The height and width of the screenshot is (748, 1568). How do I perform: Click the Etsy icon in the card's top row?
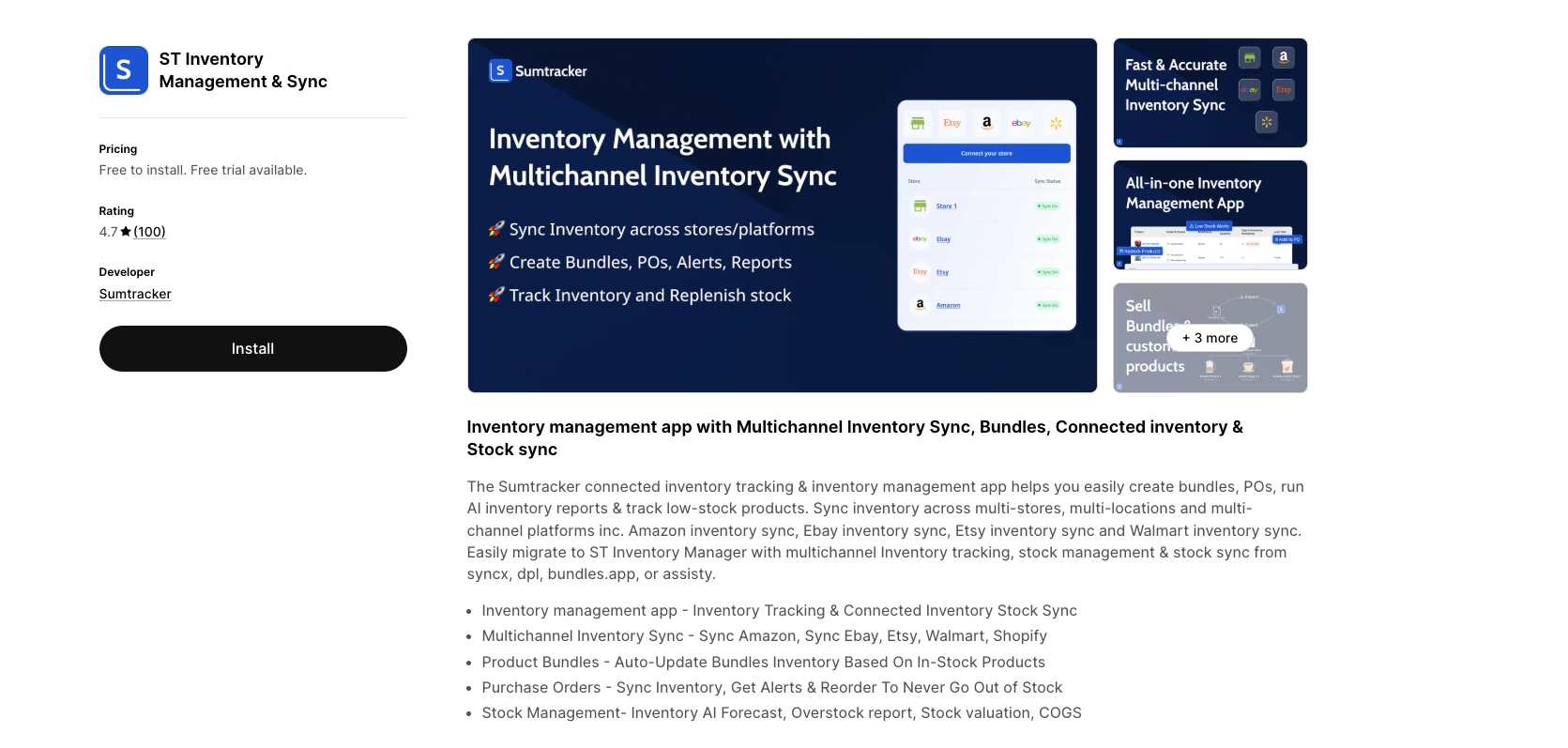(951, 123)
